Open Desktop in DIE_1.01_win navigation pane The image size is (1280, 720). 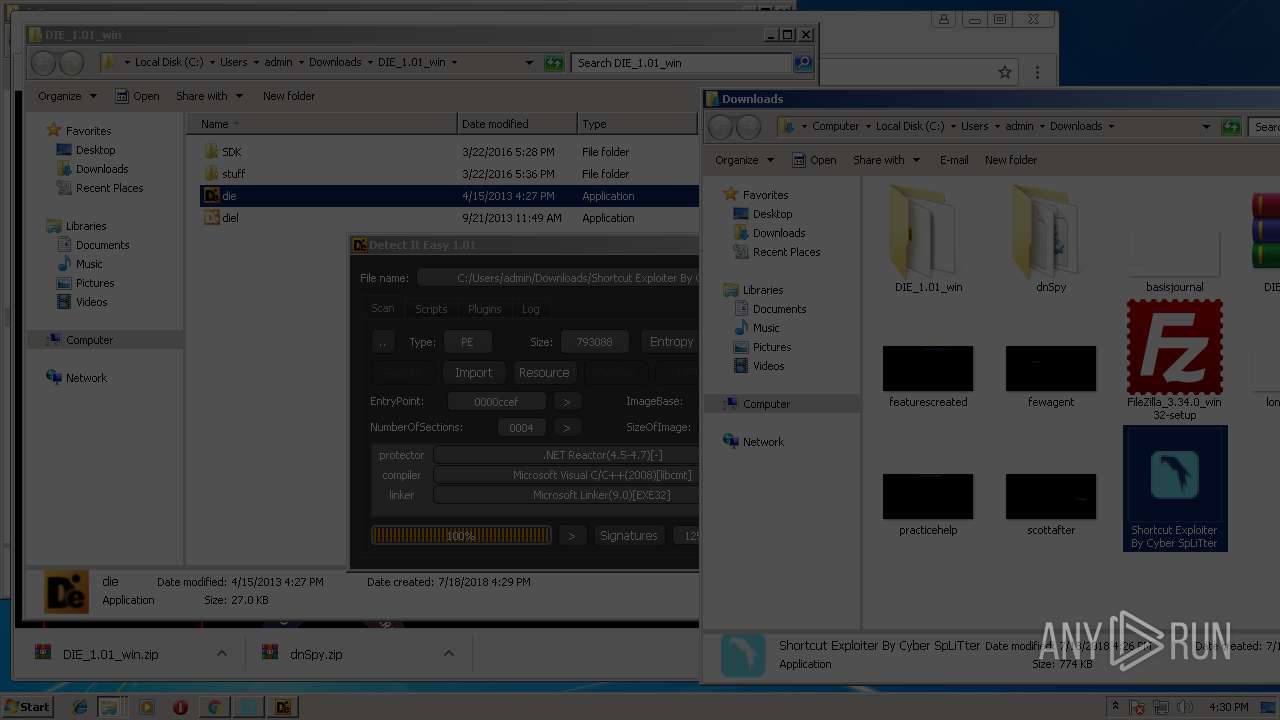click(95, 150)
